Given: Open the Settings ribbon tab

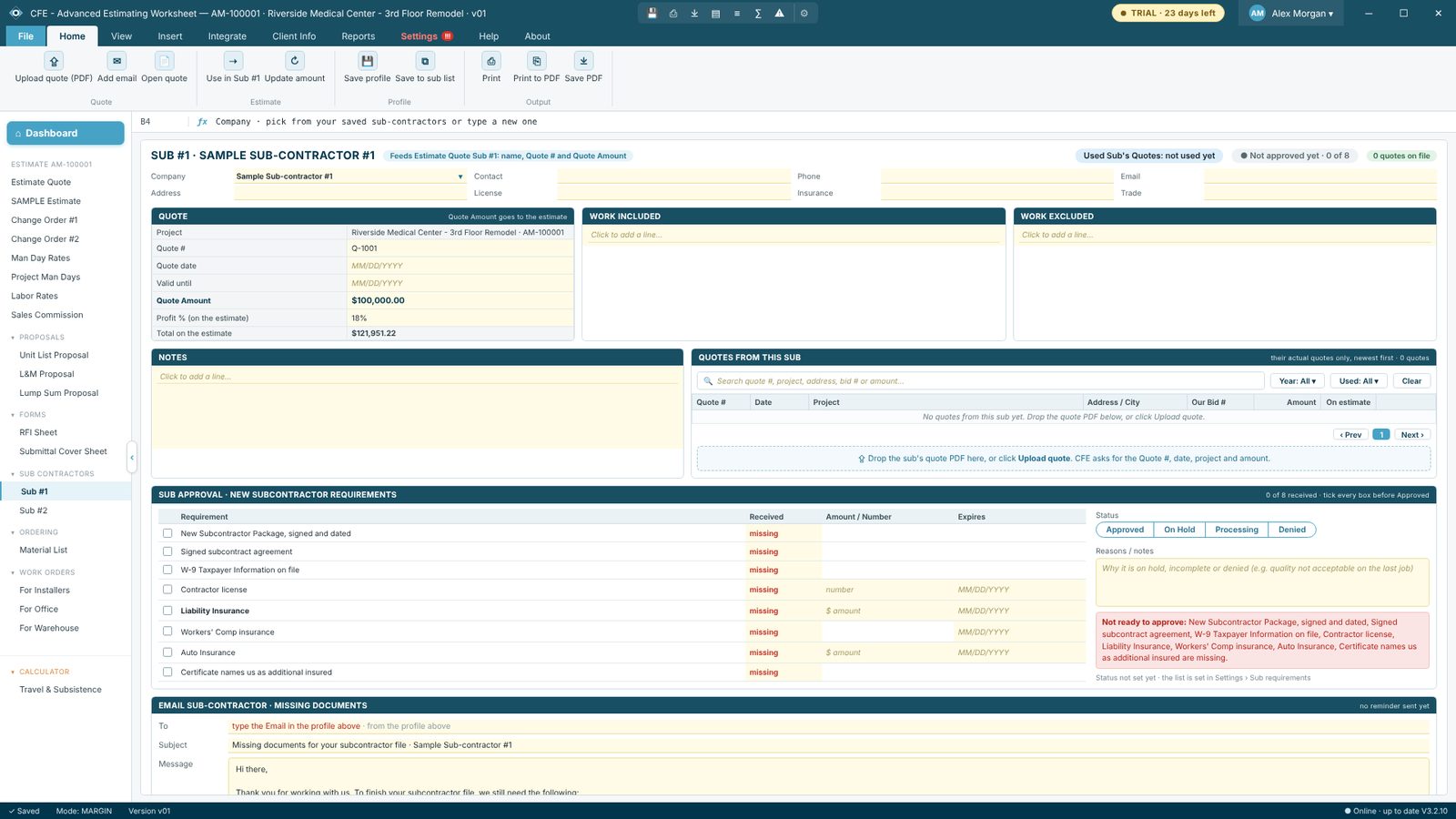Looking at the screenshot, I should [x=426, y=36].
